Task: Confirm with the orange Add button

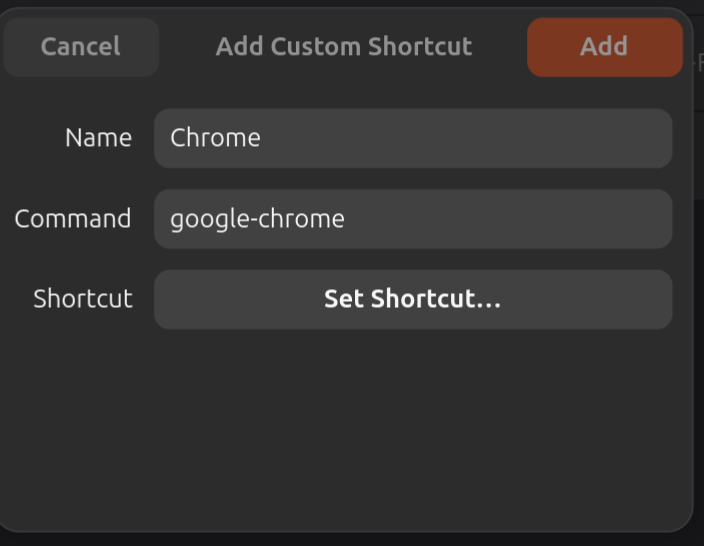Action: pos(605,47)
